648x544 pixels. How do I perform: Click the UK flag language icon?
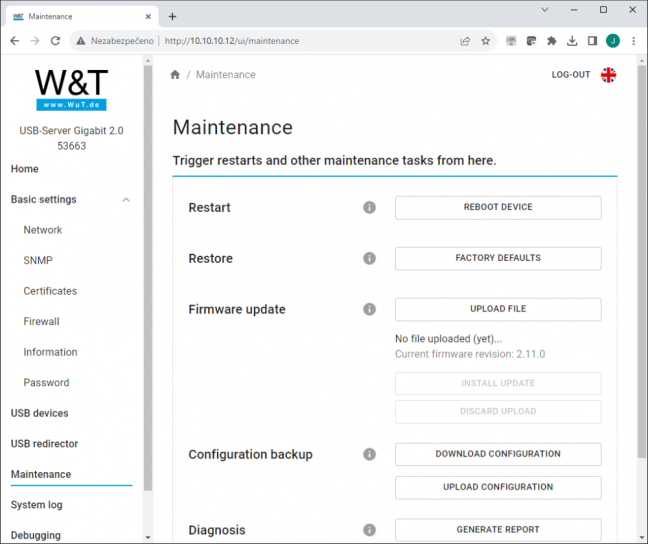click(x=608, y=75)
